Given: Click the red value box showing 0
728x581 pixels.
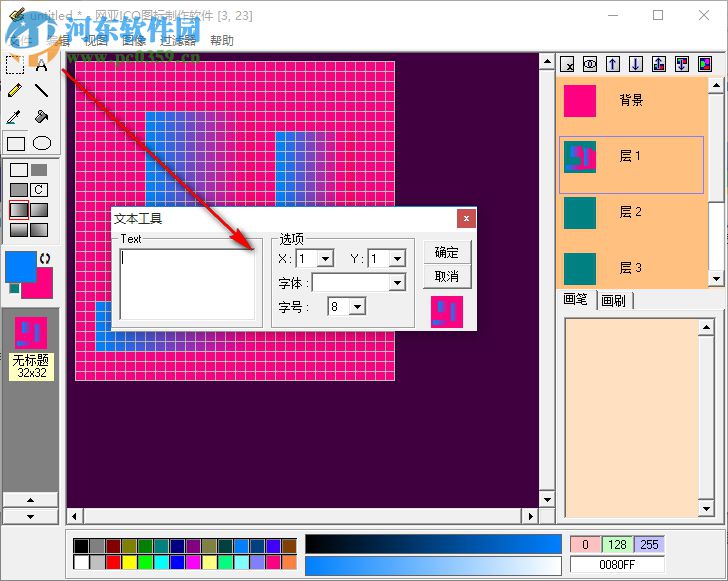Looking at the screenshot, I should coord(585,544).
